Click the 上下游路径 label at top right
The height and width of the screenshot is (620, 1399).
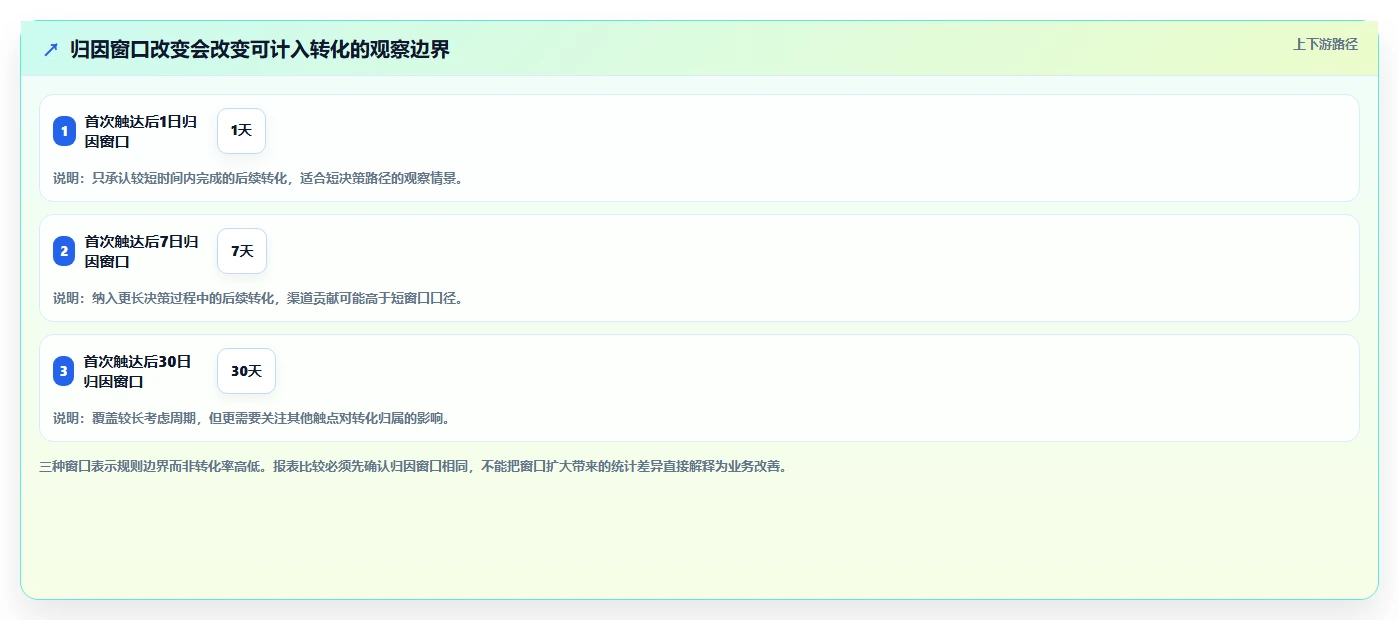1325,44
